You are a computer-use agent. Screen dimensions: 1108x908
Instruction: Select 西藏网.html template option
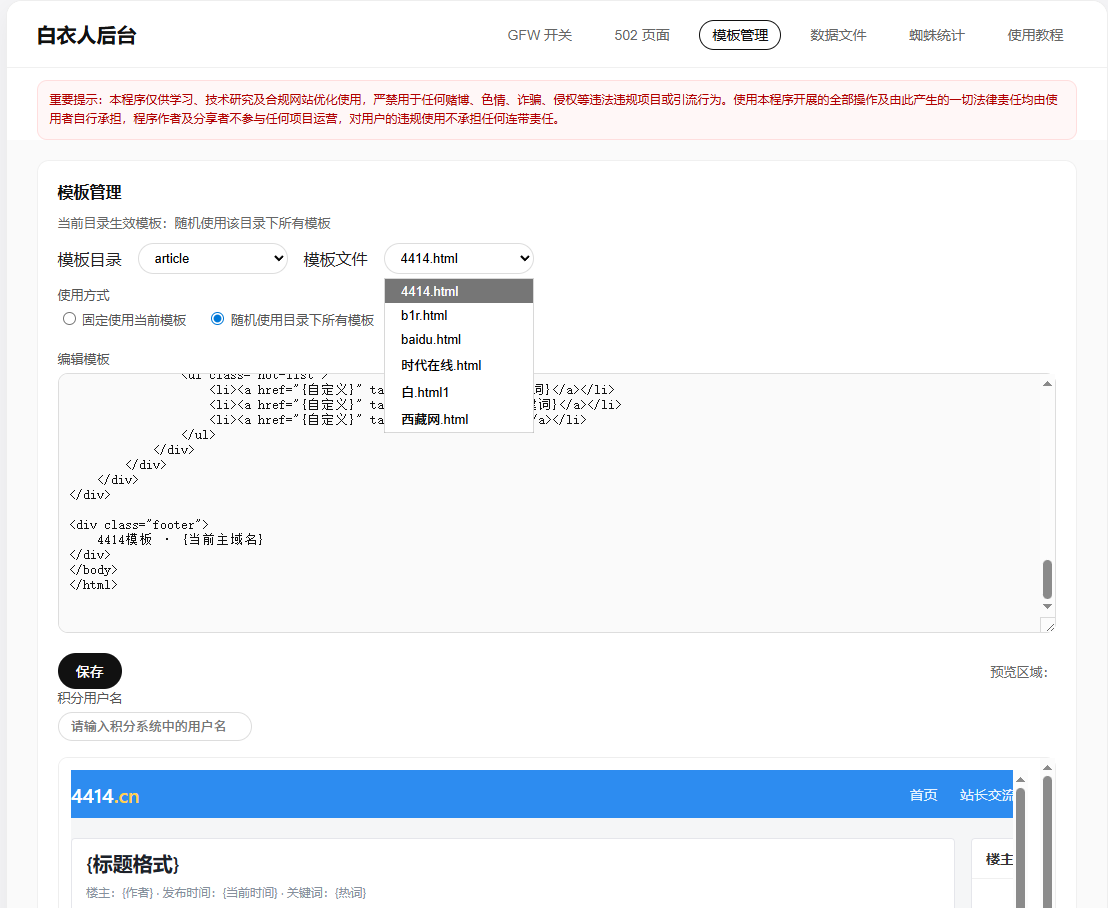435,420
